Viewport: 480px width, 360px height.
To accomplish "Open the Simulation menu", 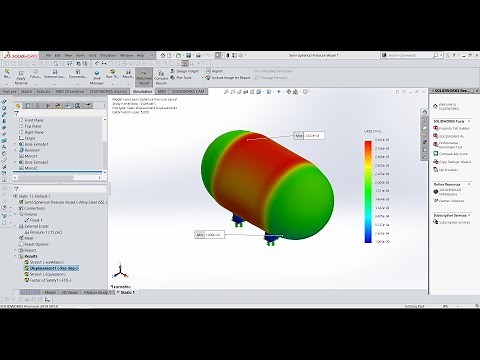I will click(x=108, y=55).
